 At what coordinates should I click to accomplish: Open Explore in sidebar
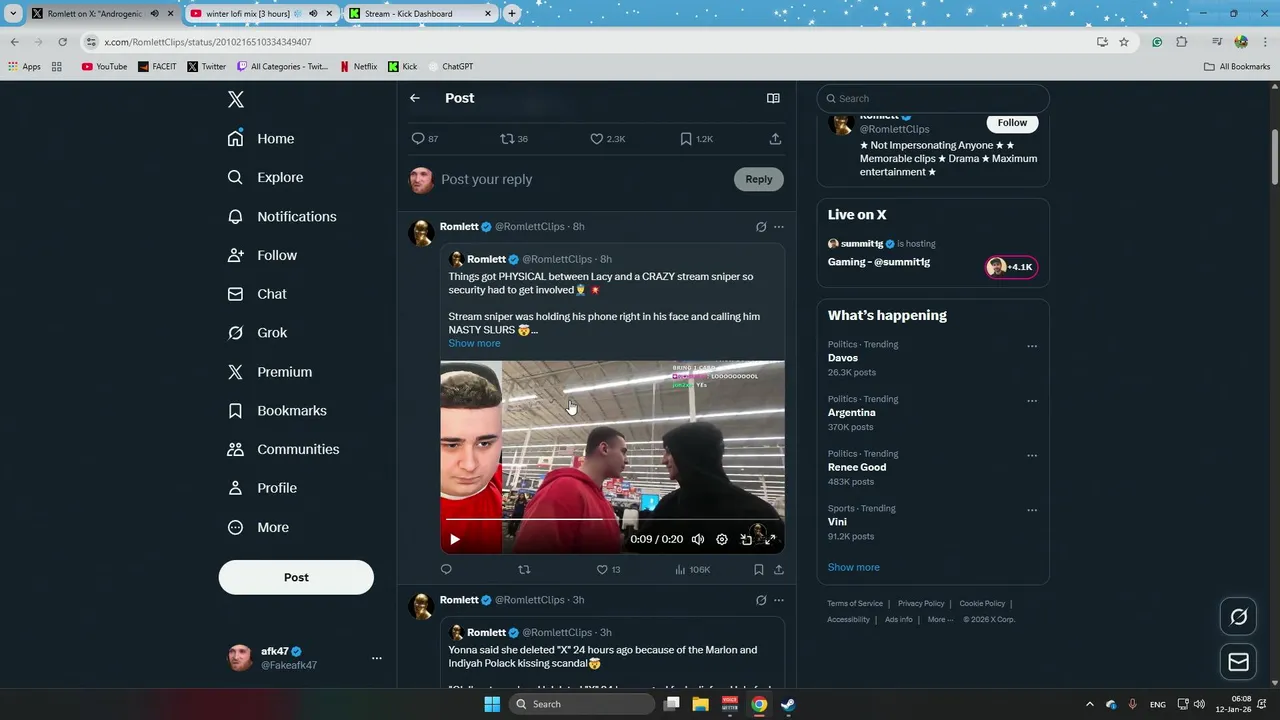pyautogui.click(x=265, y=177)
